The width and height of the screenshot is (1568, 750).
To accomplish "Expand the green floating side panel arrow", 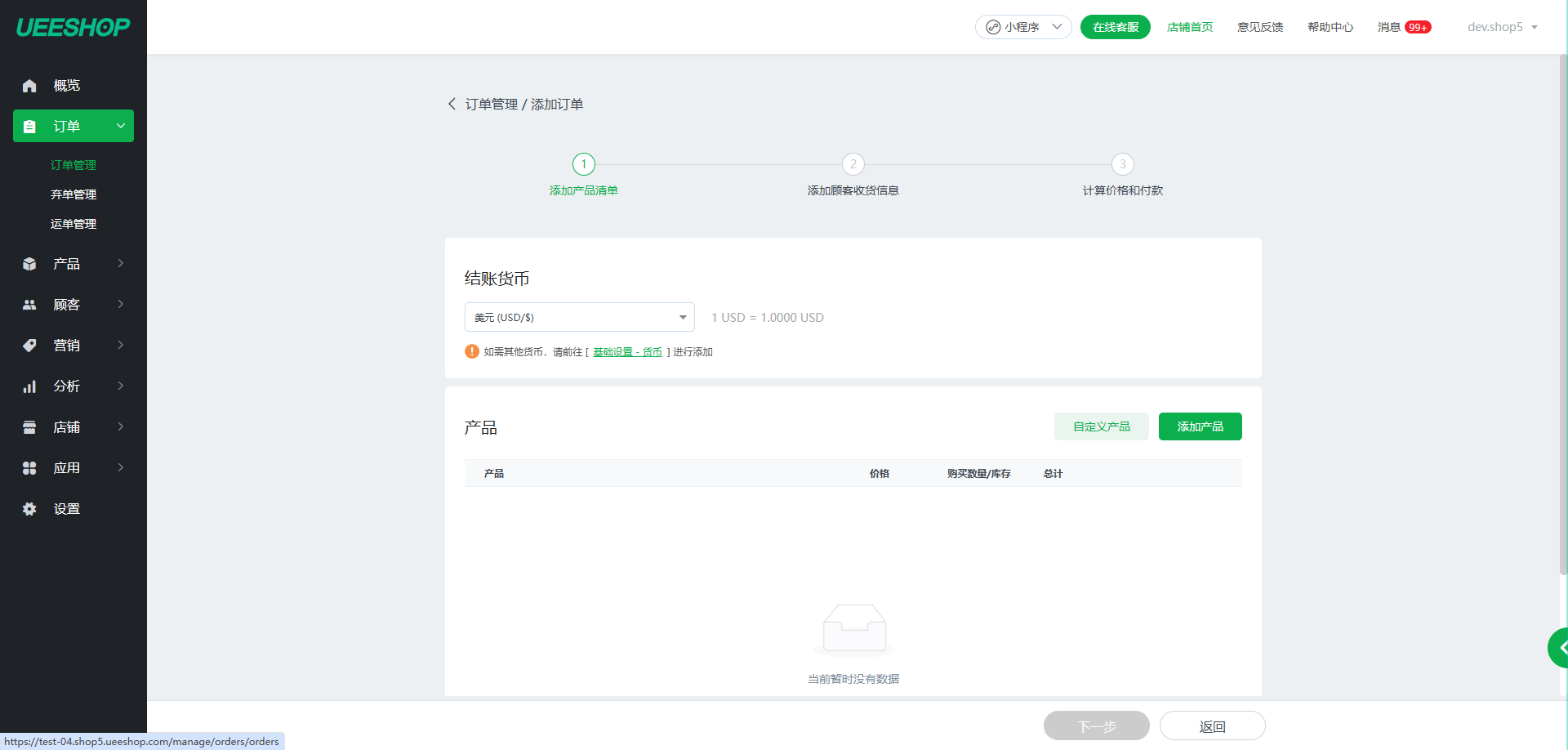I will (x=1560, y=648).
